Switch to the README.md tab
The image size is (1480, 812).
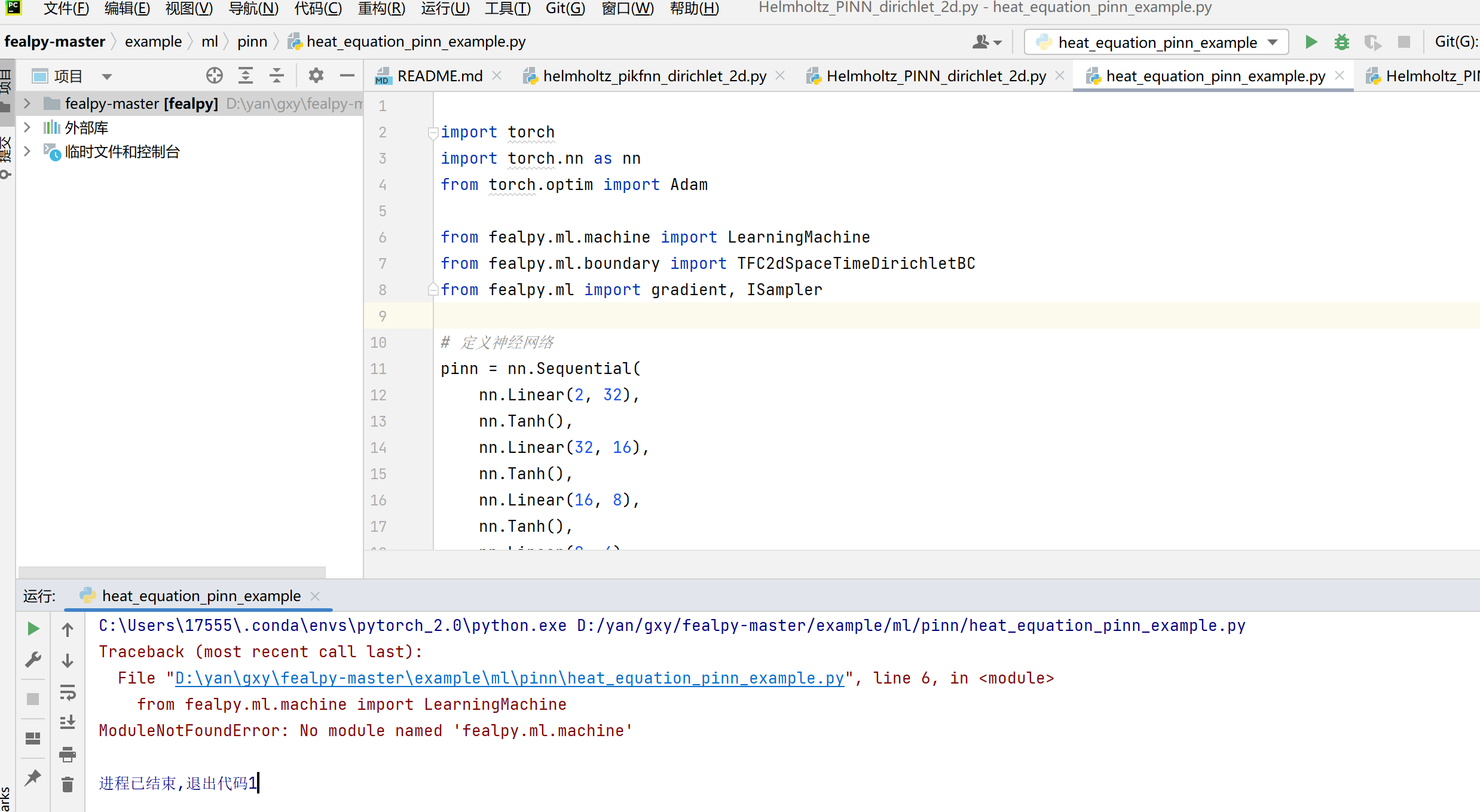[439, 75]
